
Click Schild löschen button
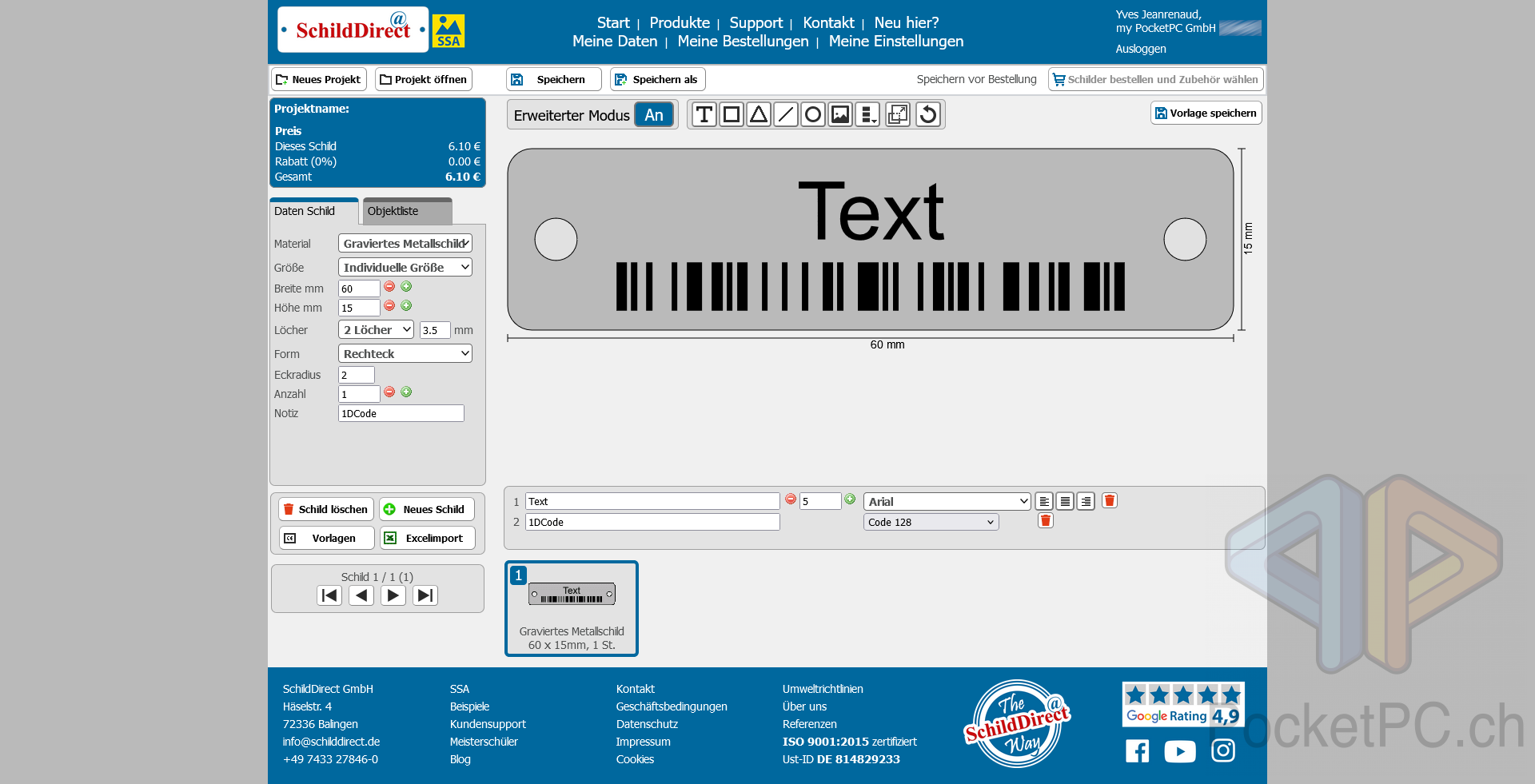pyautogui.click(x=326, y=509)
